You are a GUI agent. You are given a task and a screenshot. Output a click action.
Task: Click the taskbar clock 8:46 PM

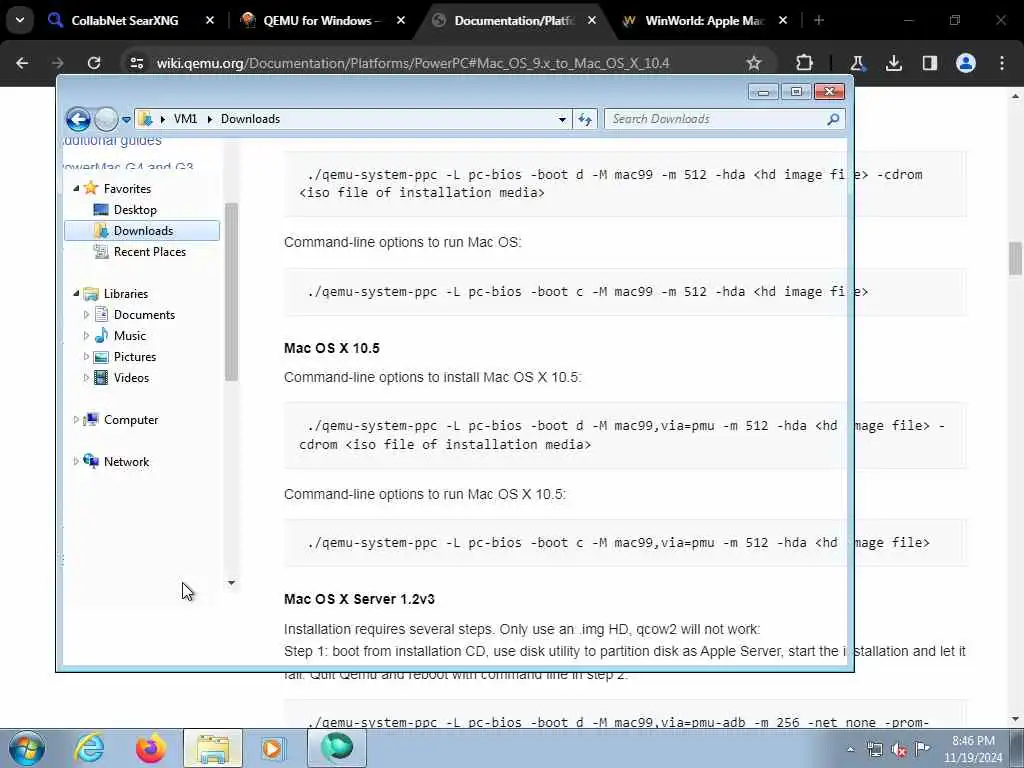click(x=973, y=749)
